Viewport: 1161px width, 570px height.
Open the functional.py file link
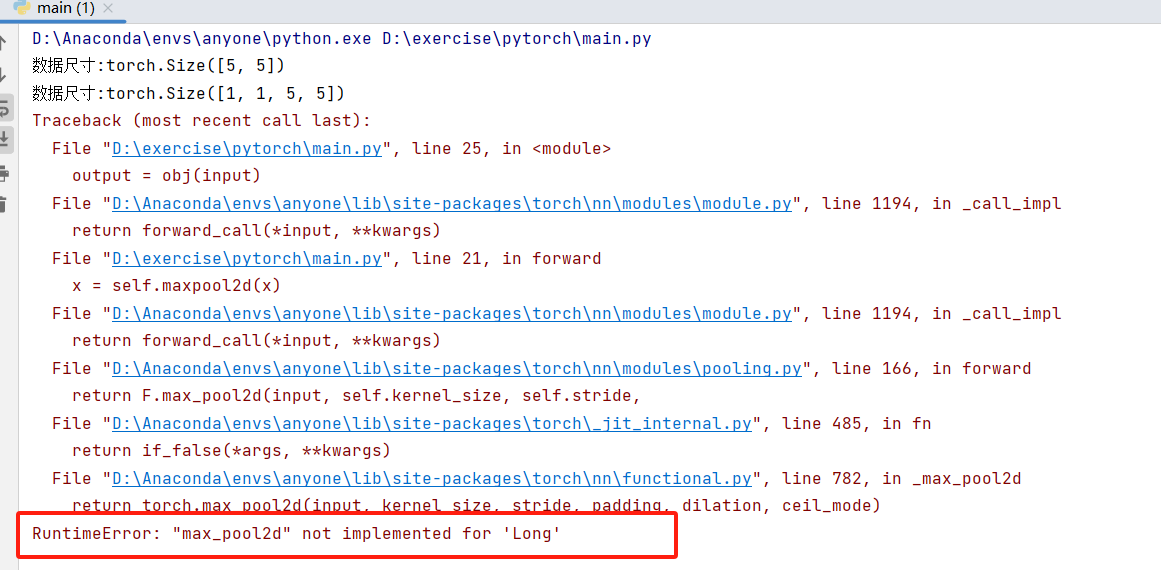[x=432, y=478]
